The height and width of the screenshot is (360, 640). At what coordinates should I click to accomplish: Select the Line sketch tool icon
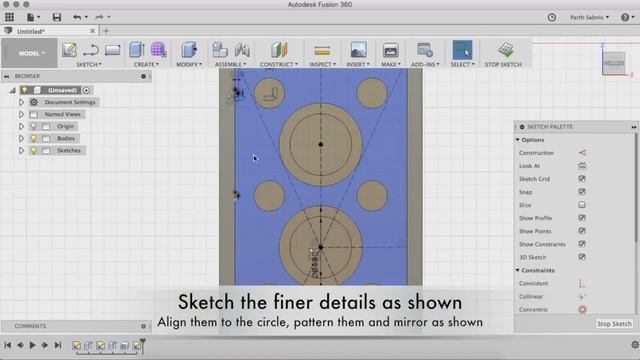[91, 50]
